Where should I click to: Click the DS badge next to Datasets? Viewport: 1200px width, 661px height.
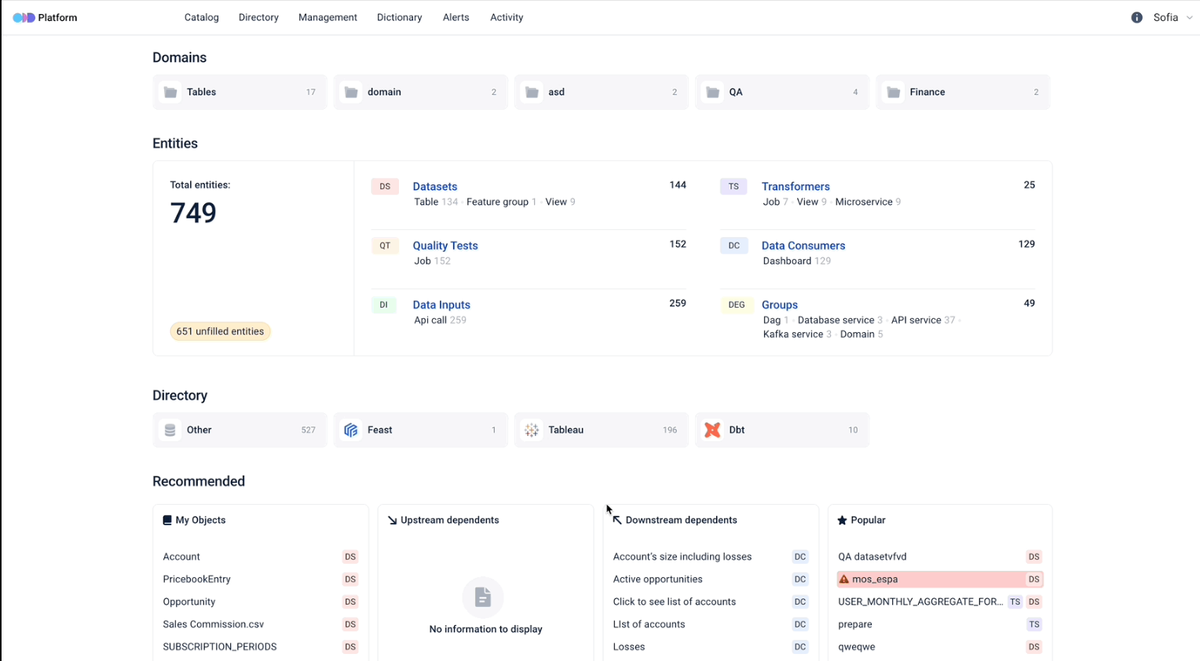tap(385, 186)
